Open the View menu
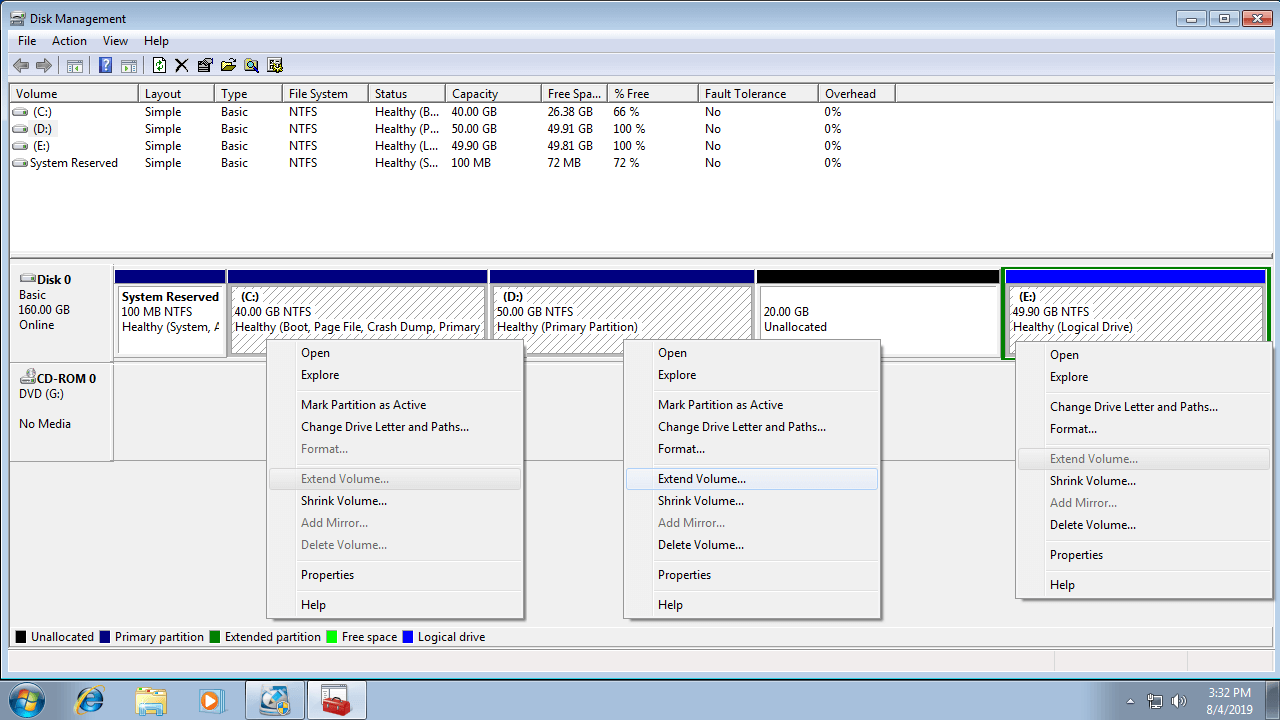This screenshot has width=1280, height=720. tap(115, 41)
